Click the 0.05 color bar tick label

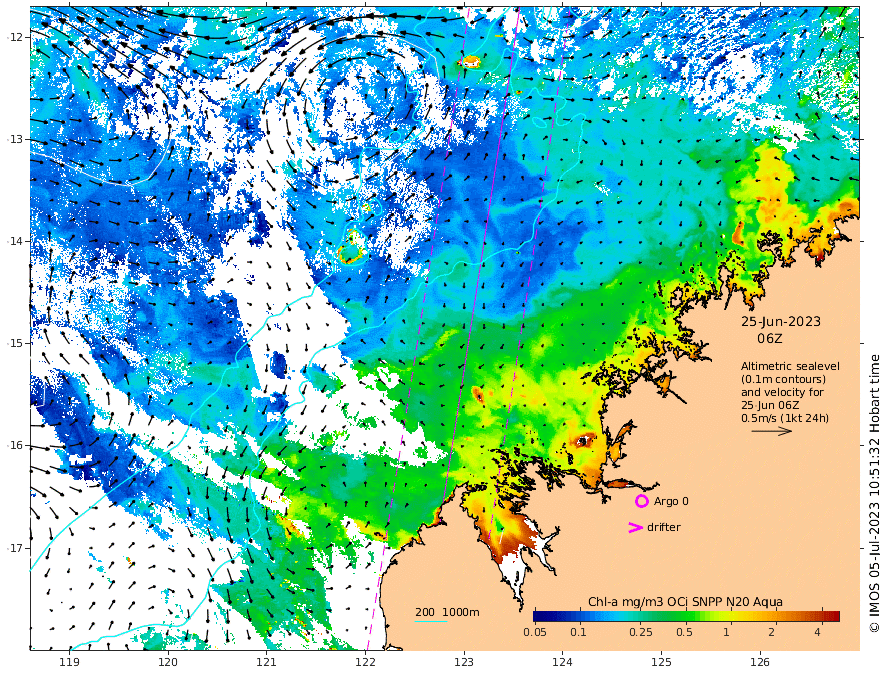(535, 632)
